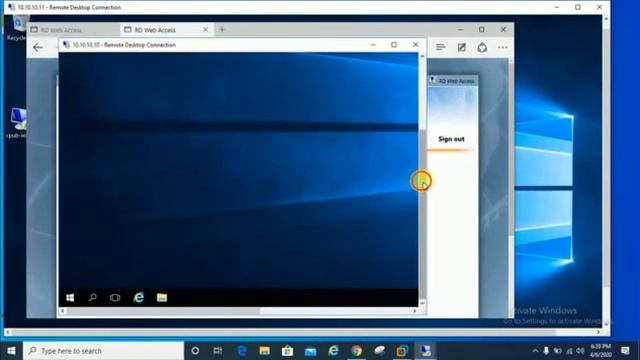
Task: Click right arrow of 10.10.10.11 horizontal scrollbar
Action: pyautogui.click(x=599, y=332)
